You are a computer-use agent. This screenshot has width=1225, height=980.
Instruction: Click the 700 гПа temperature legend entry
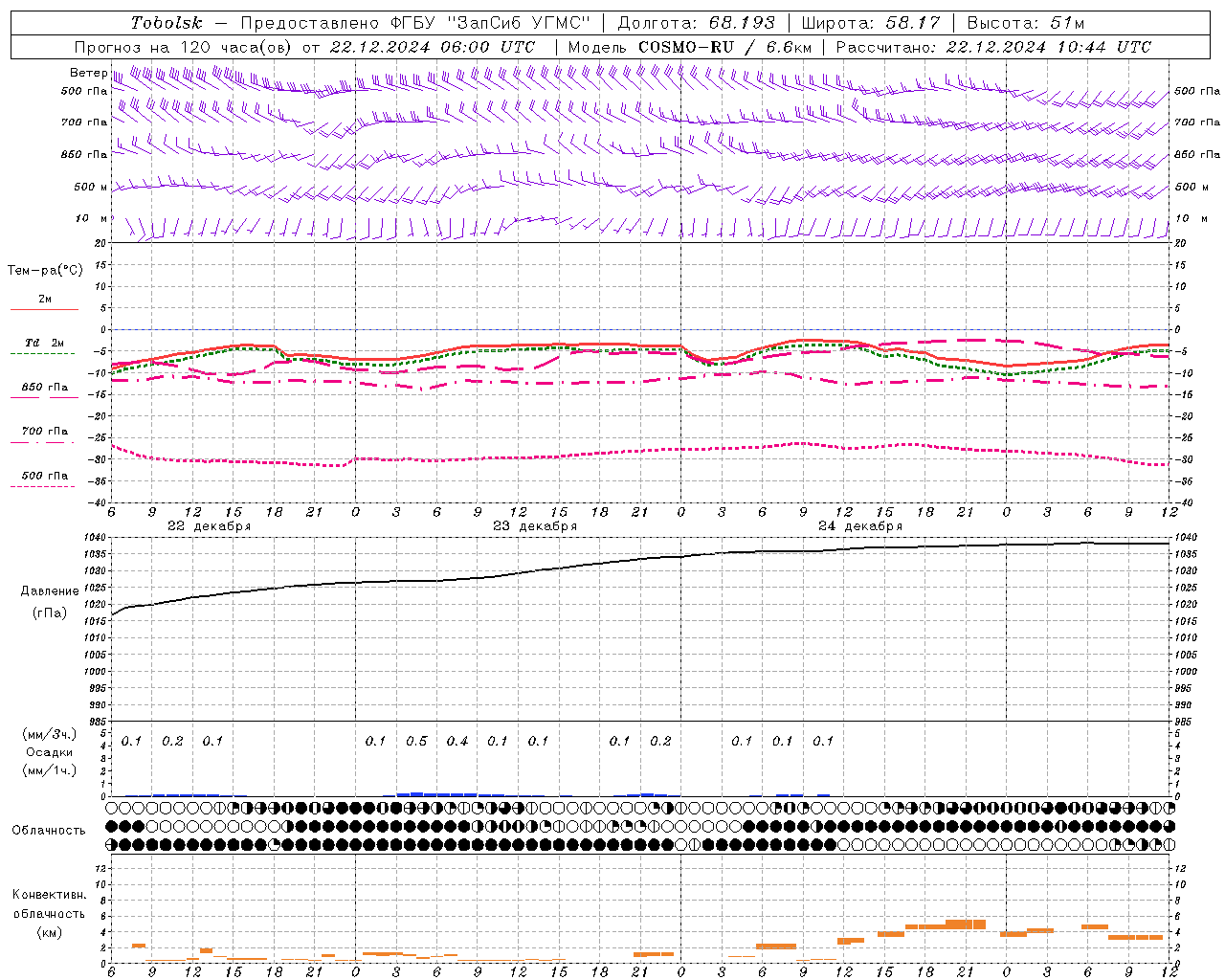45,432
